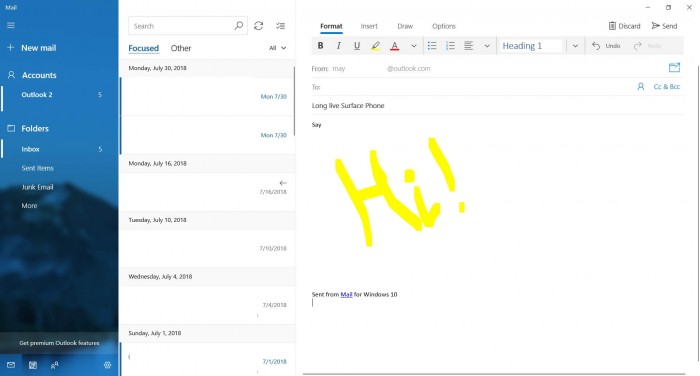
Task: Open the All filter dropdown
Action: pos(277,48)
